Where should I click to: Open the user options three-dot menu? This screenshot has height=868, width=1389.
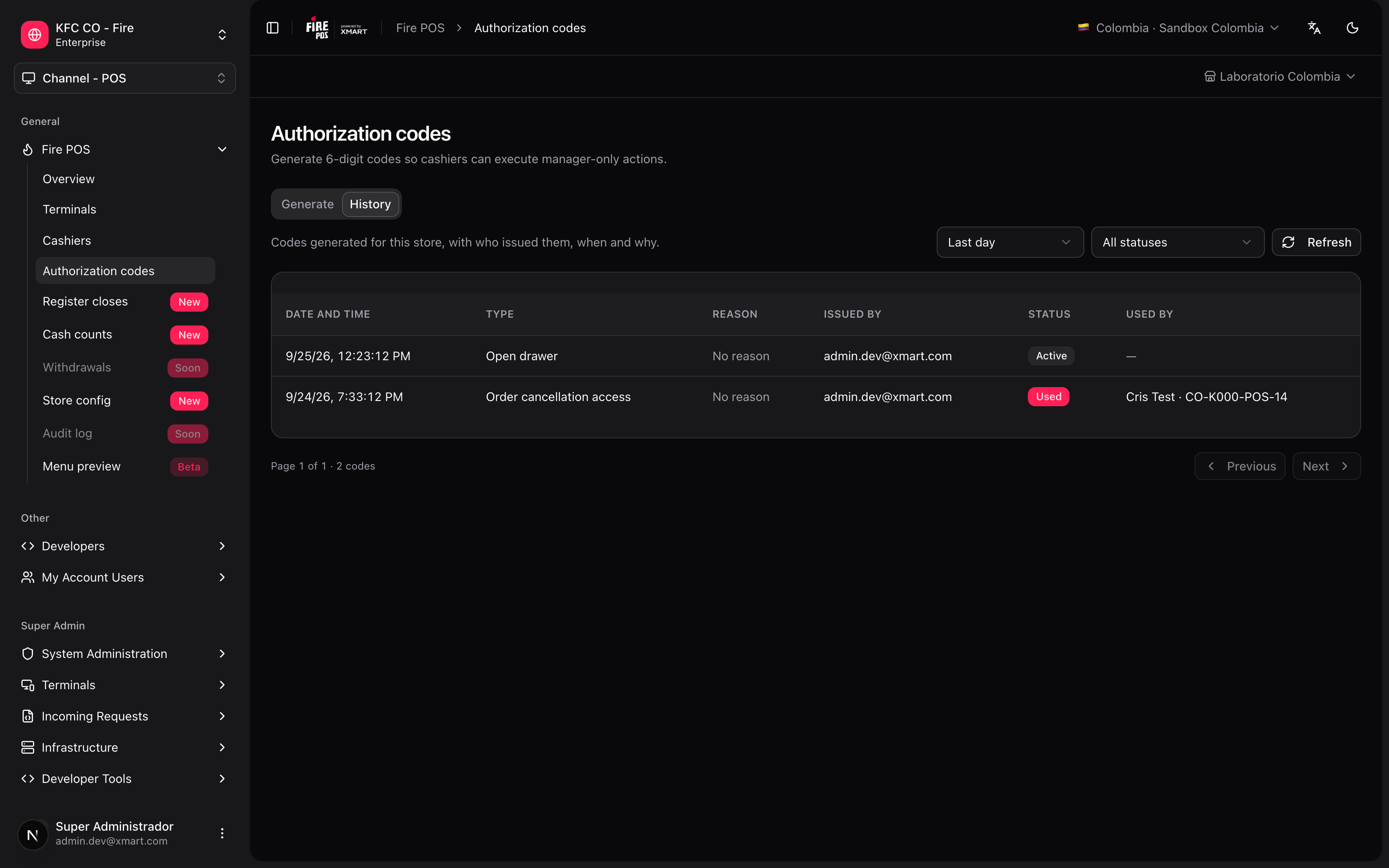click(x=222, y=834)
